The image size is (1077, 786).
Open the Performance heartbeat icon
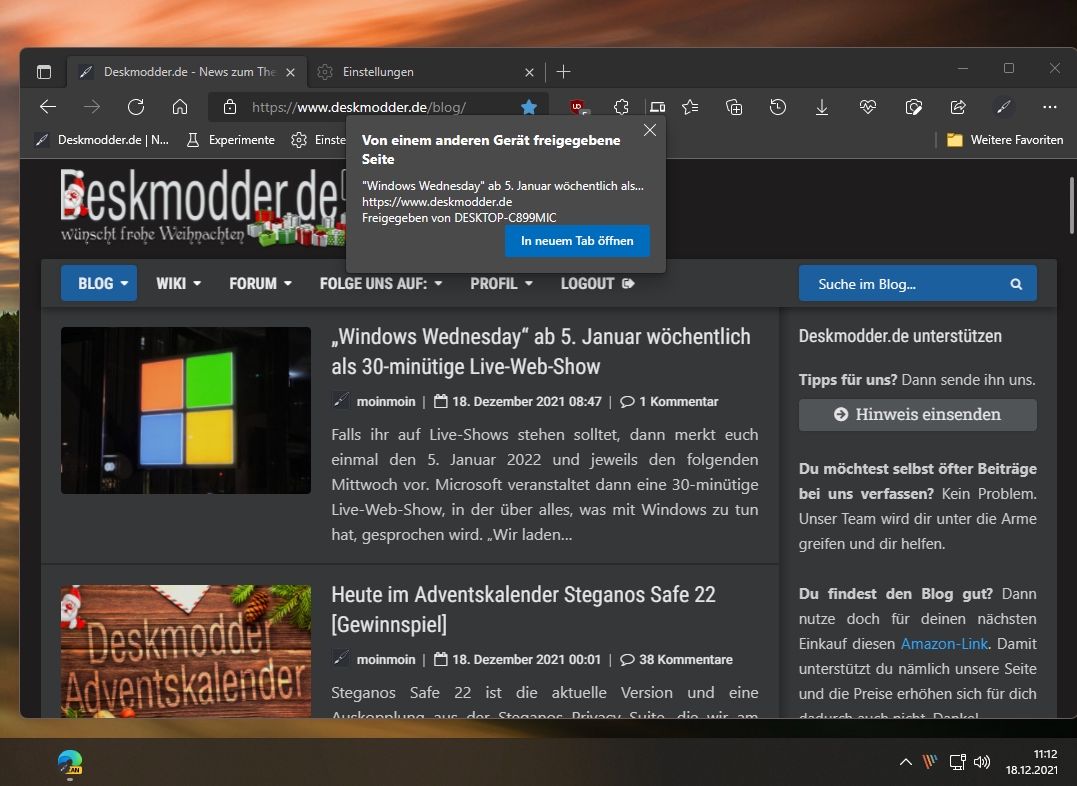click(868, 106)
